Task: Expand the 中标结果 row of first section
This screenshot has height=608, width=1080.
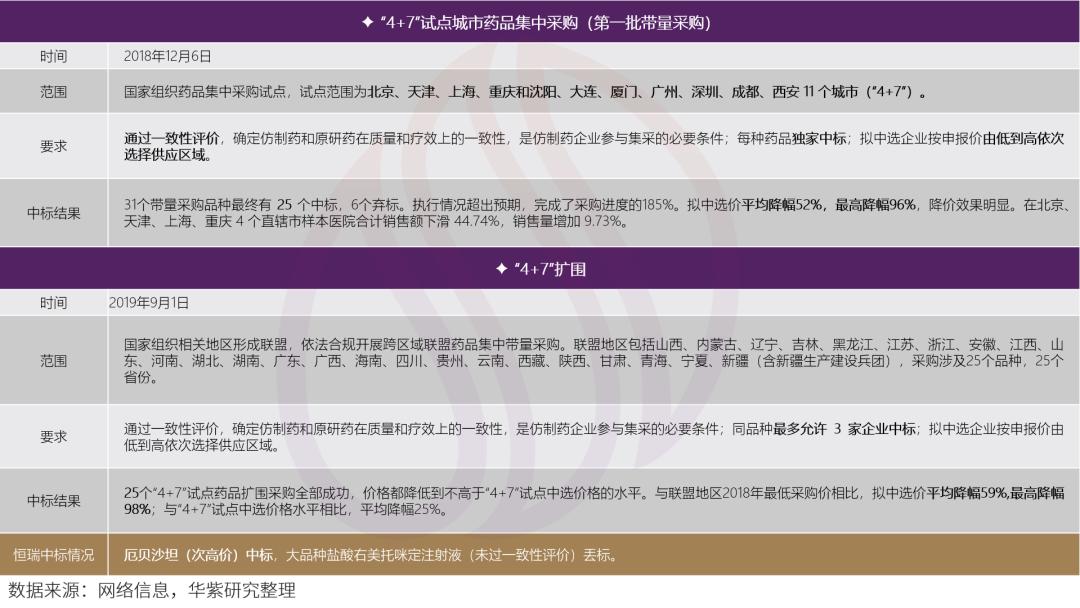Action: pos(55,211)
